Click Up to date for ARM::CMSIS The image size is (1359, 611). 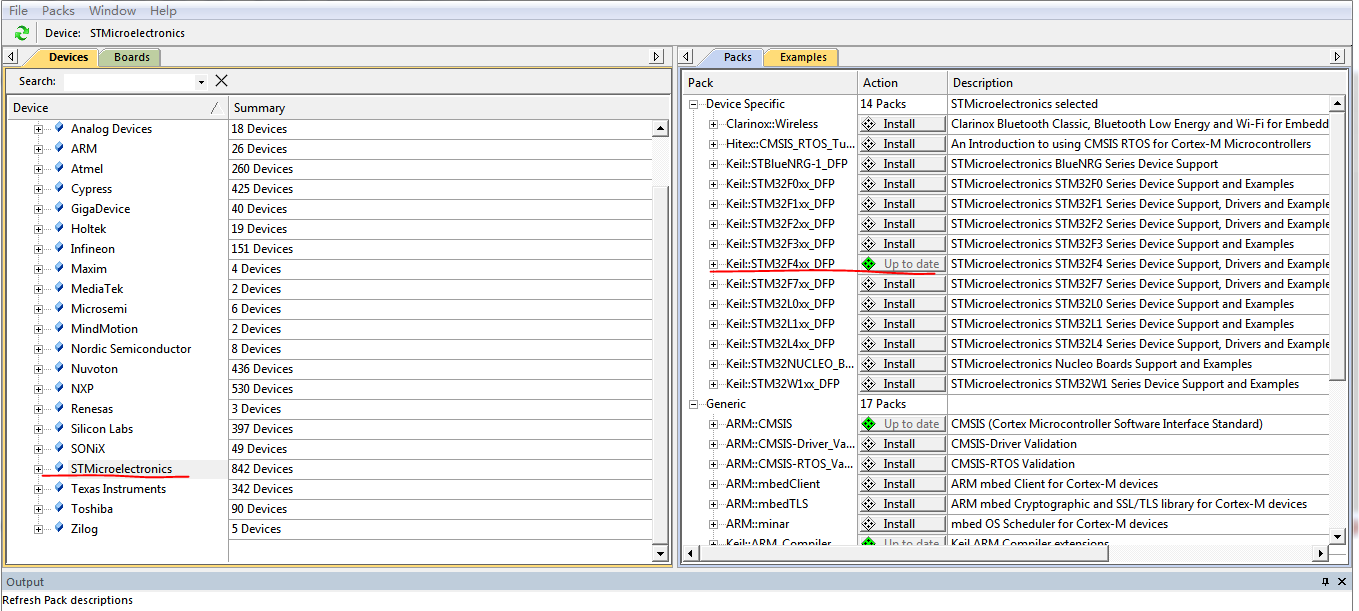901,424
